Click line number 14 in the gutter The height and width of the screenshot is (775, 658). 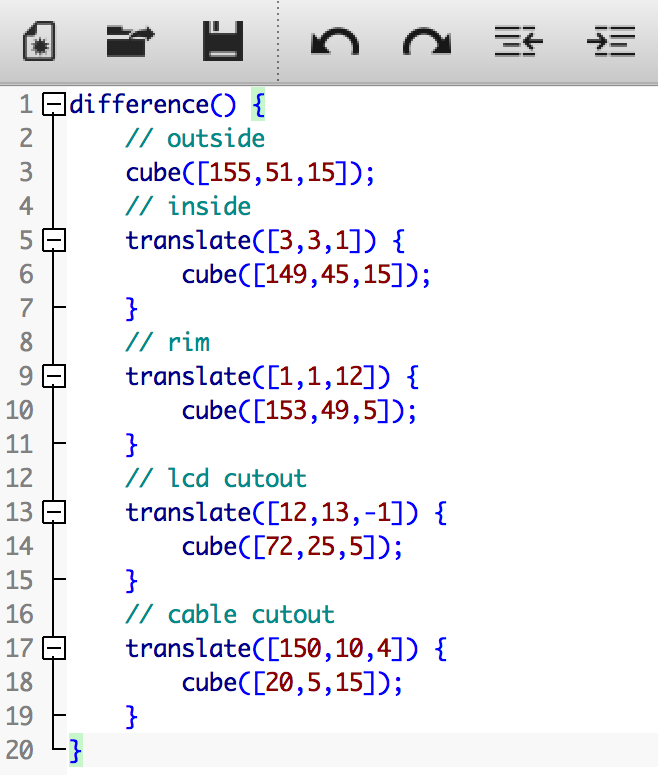19,546
